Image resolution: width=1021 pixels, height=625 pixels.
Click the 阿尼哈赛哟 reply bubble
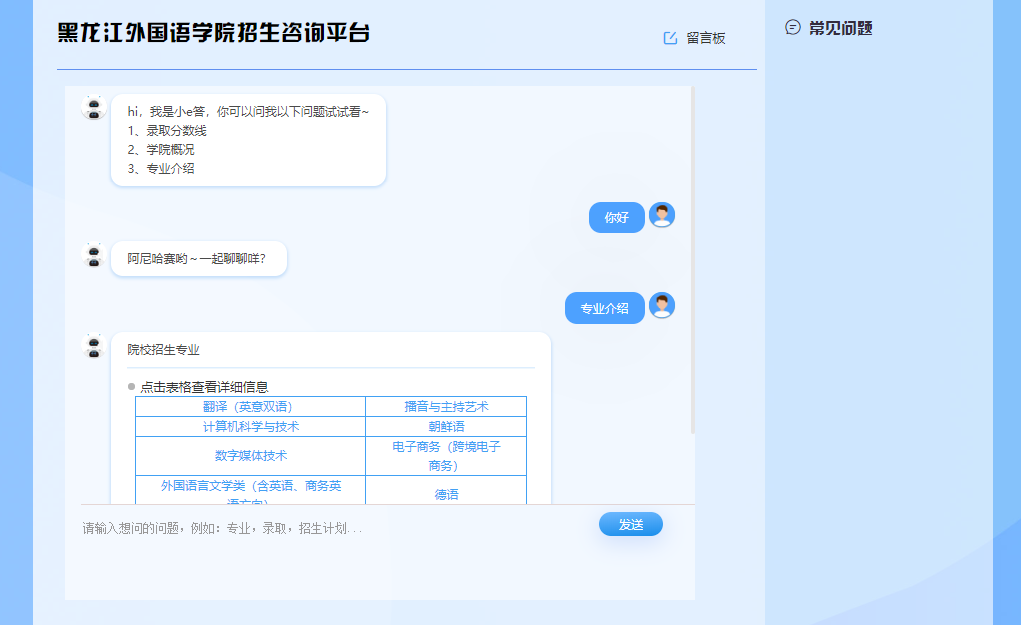[x=199, y=258]
